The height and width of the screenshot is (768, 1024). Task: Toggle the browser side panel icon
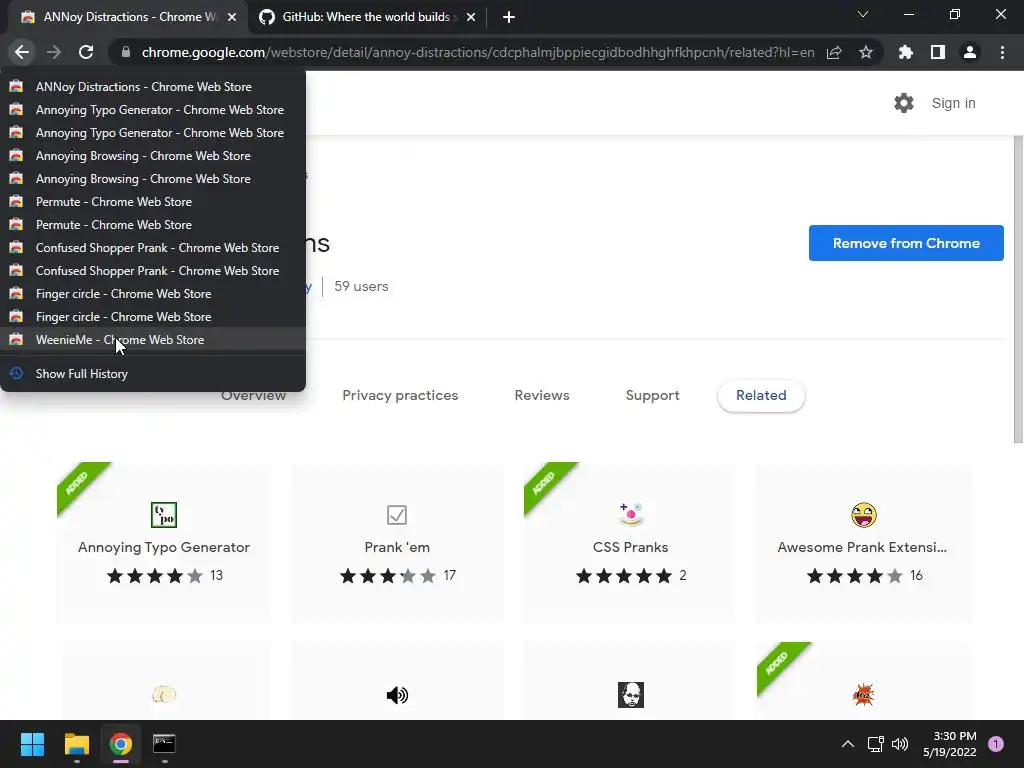938,52
